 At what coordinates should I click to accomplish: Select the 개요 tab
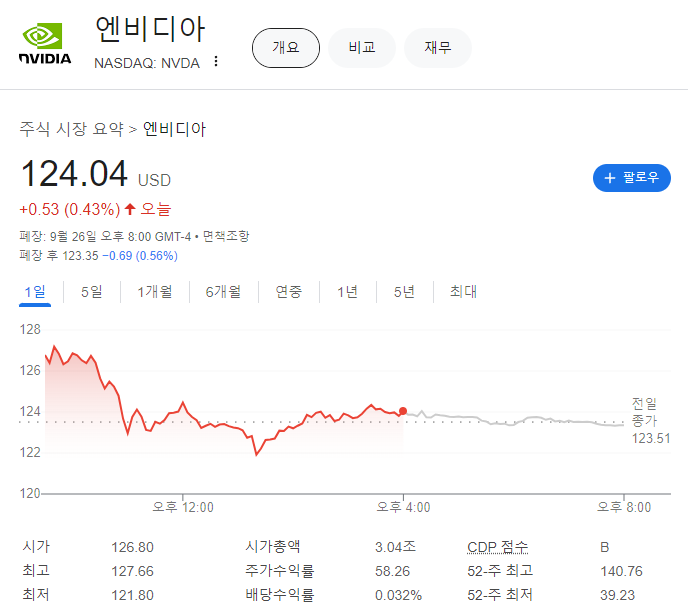coord(286,47)
